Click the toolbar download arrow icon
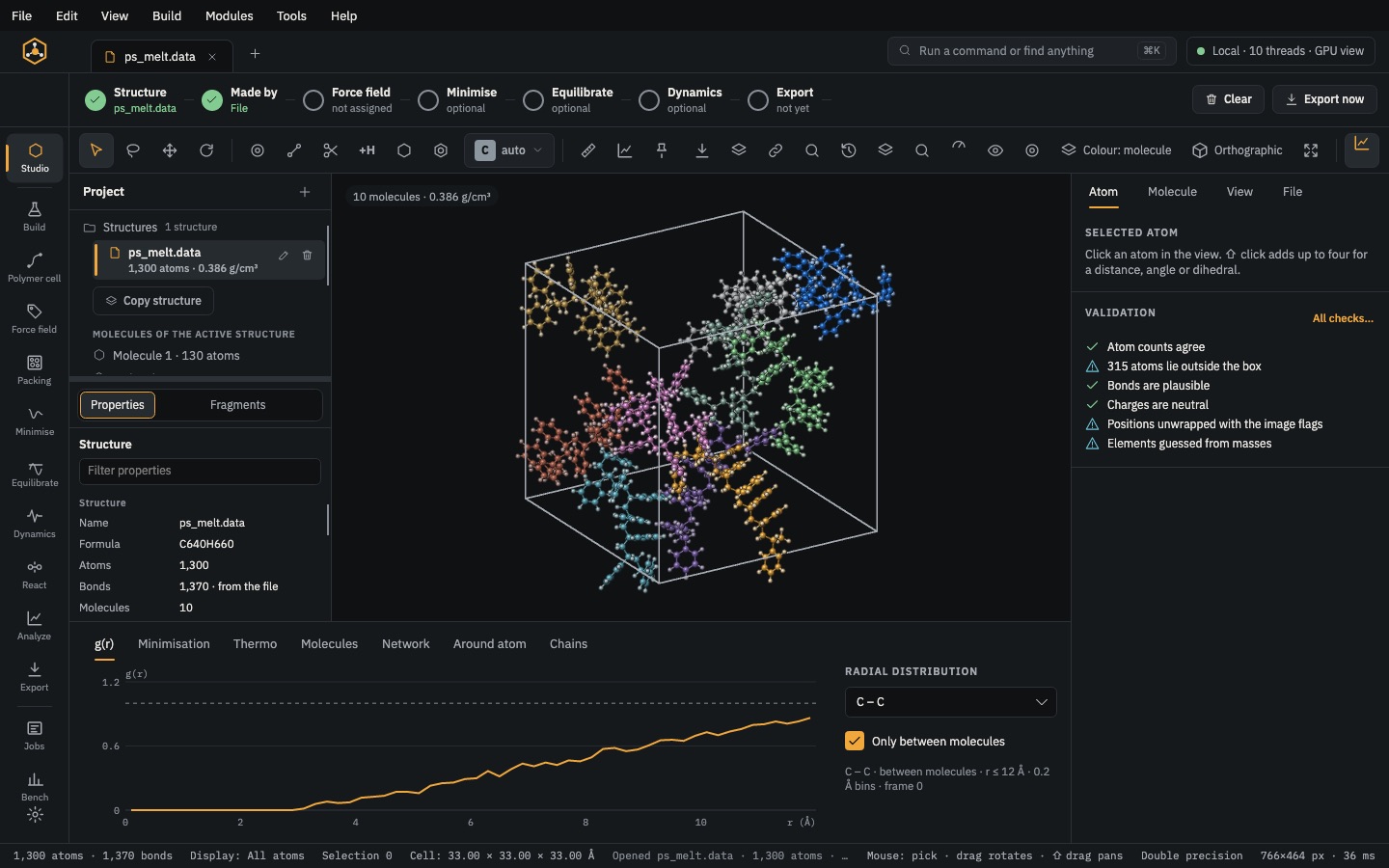The height and width of the screenshot is (868, 1389). pos(702,150)
